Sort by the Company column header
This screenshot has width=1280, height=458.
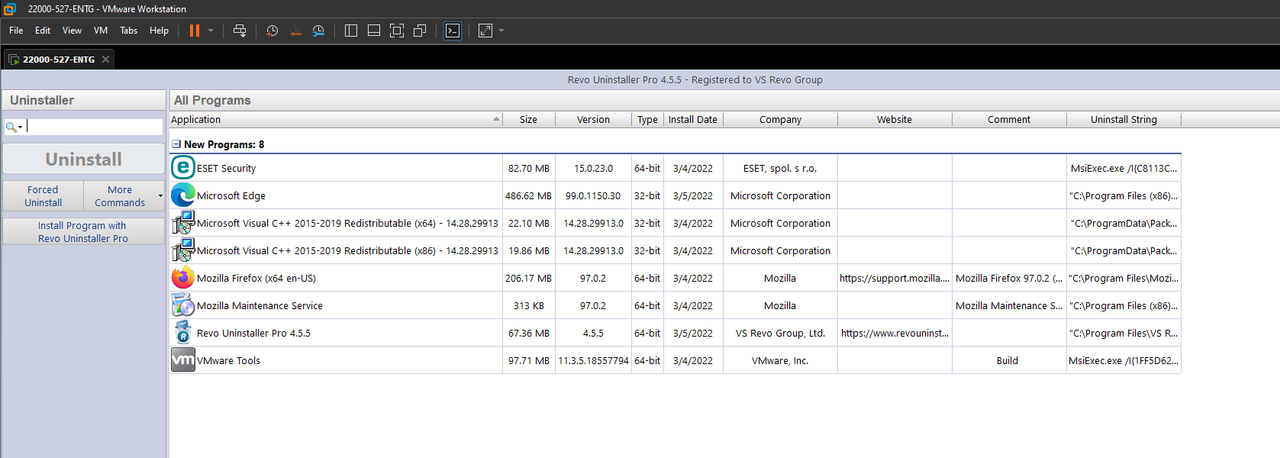coord(780,119)
